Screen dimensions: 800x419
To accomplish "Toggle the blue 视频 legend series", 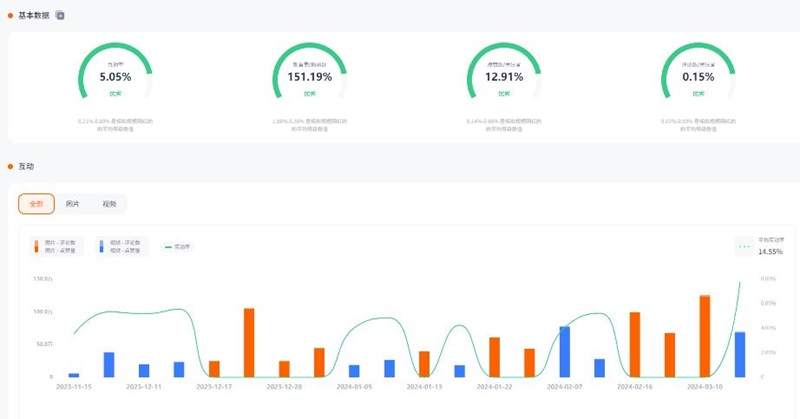I will 122,246.
